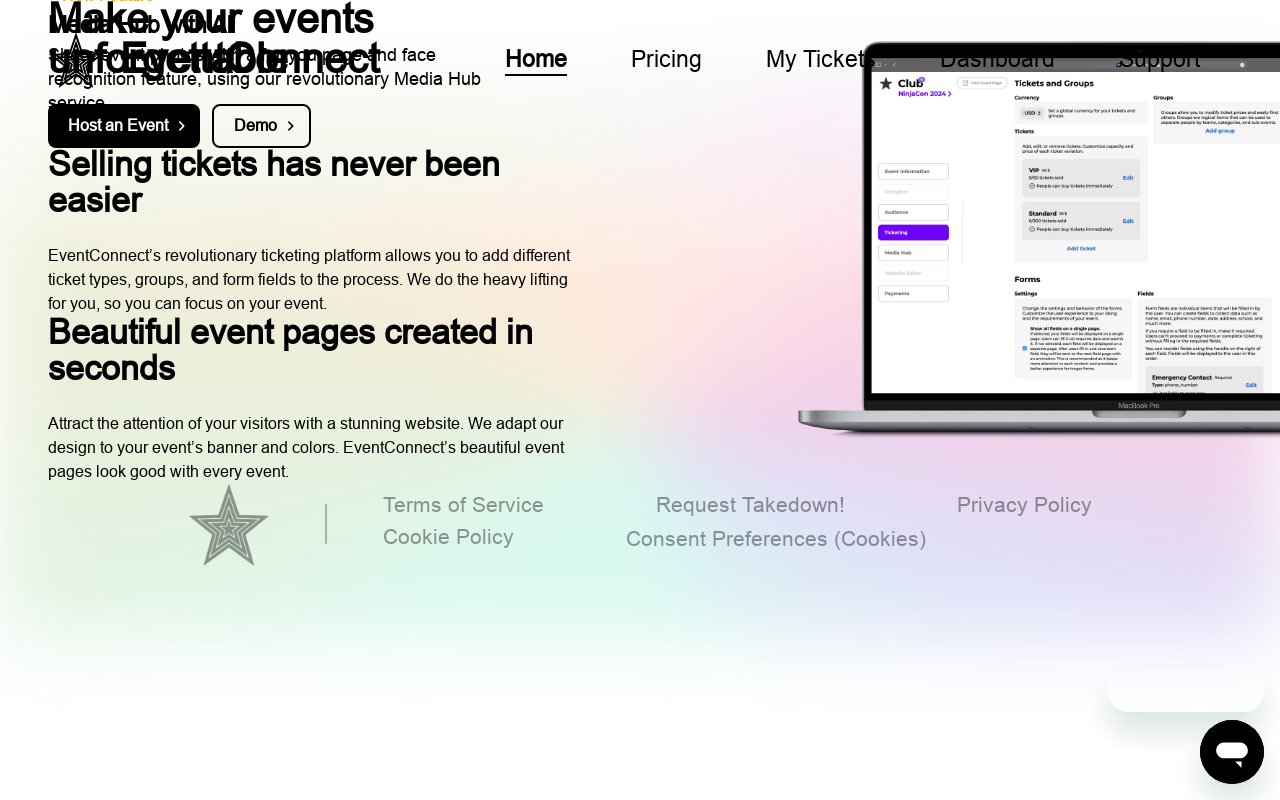Navigate to the Dashboard

pyautogui.click(x=997, y=59)
